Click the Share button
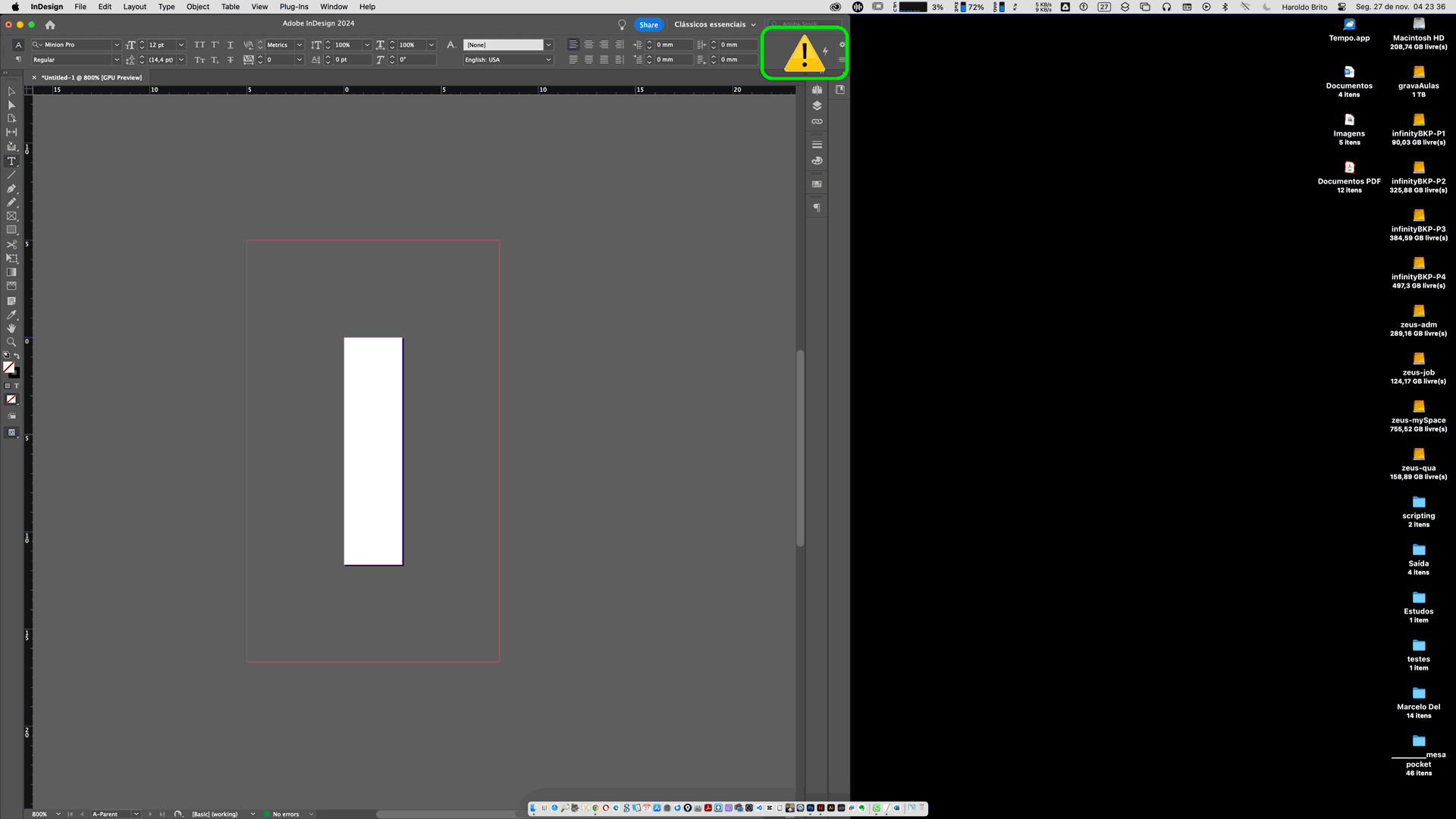Viewport: 1456px width, 819px height. [648, 24]
